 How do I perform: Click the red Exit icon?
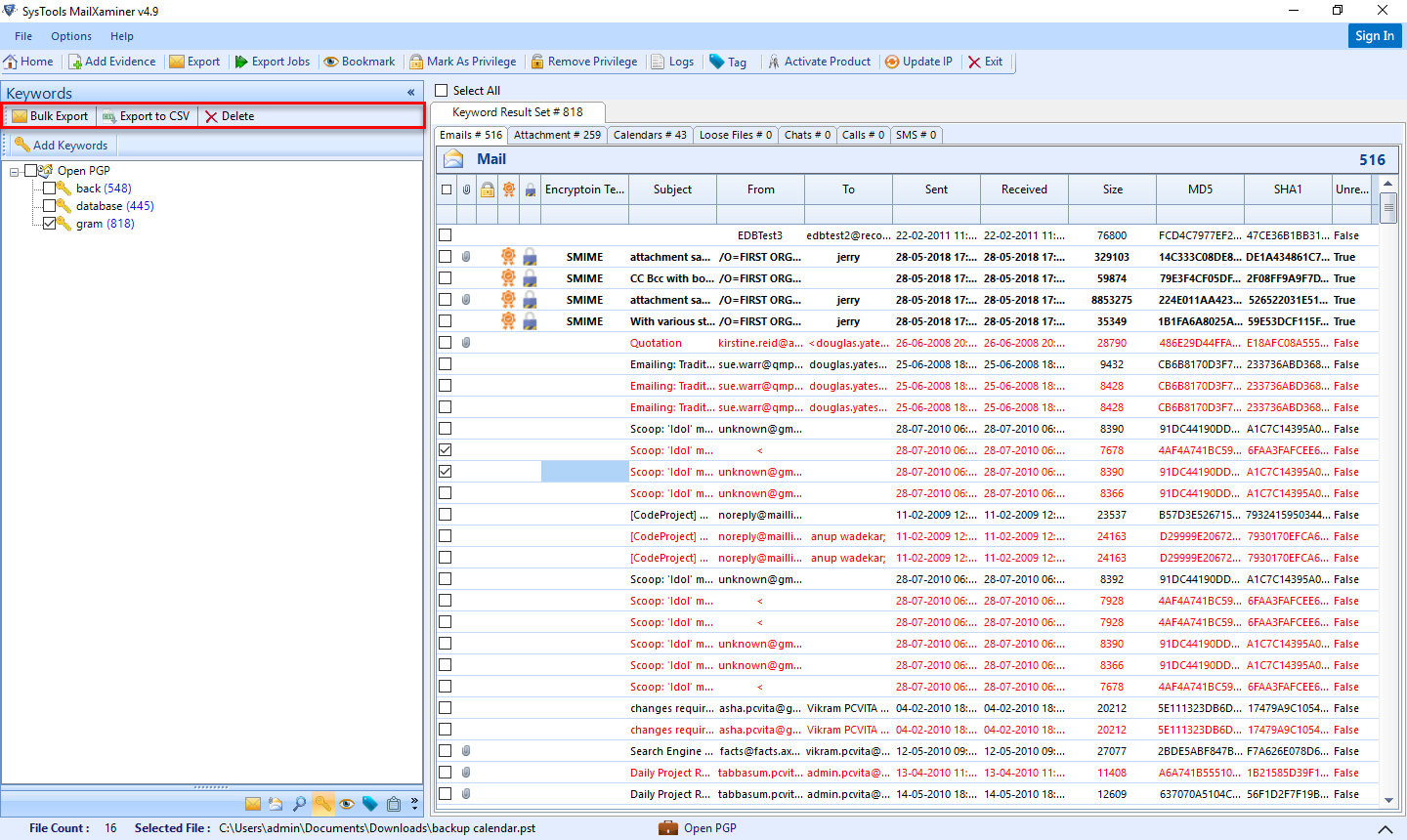click(x=974, y=62)
